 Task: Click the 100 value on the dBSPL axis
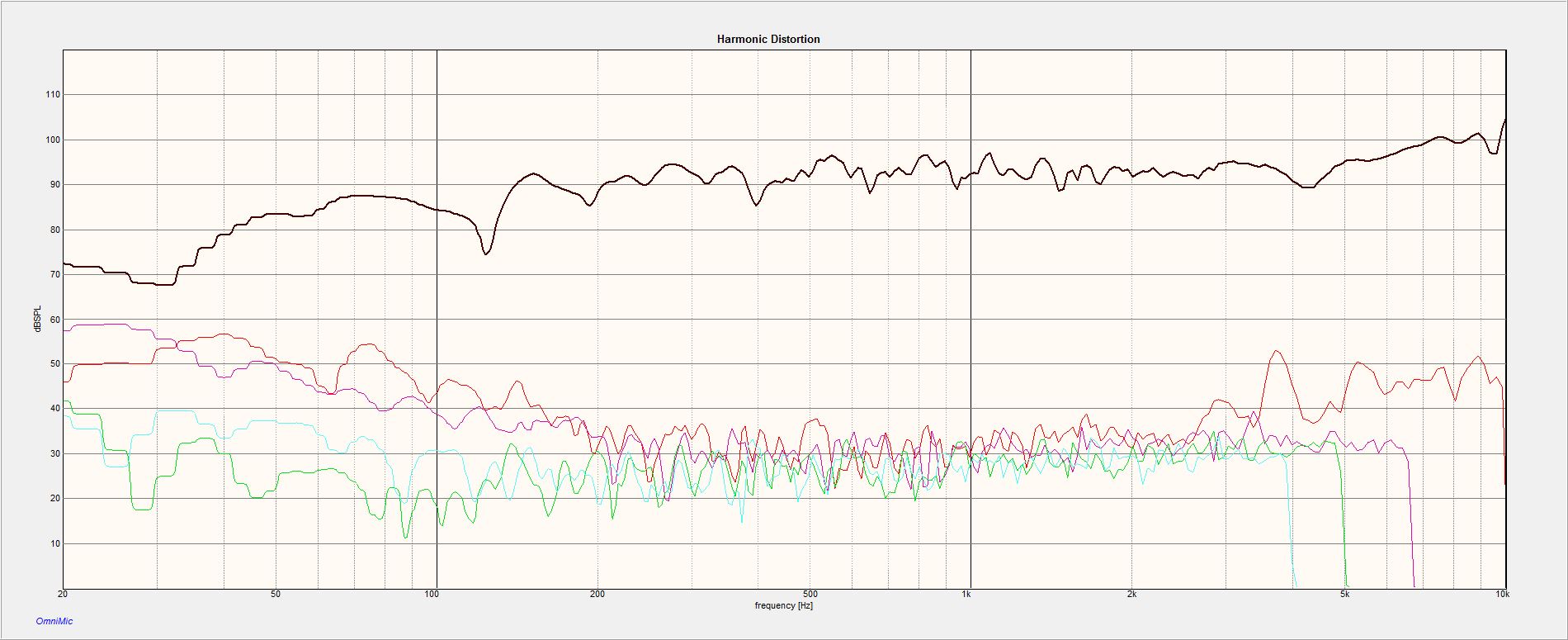(x=53, y=140)
